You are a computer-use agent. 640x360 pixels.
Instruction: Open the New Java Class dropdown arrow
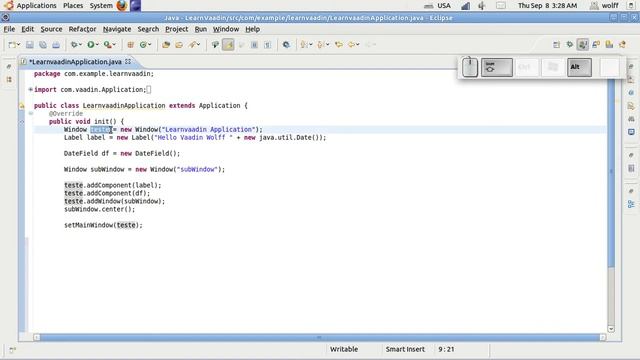click(150, 45)
